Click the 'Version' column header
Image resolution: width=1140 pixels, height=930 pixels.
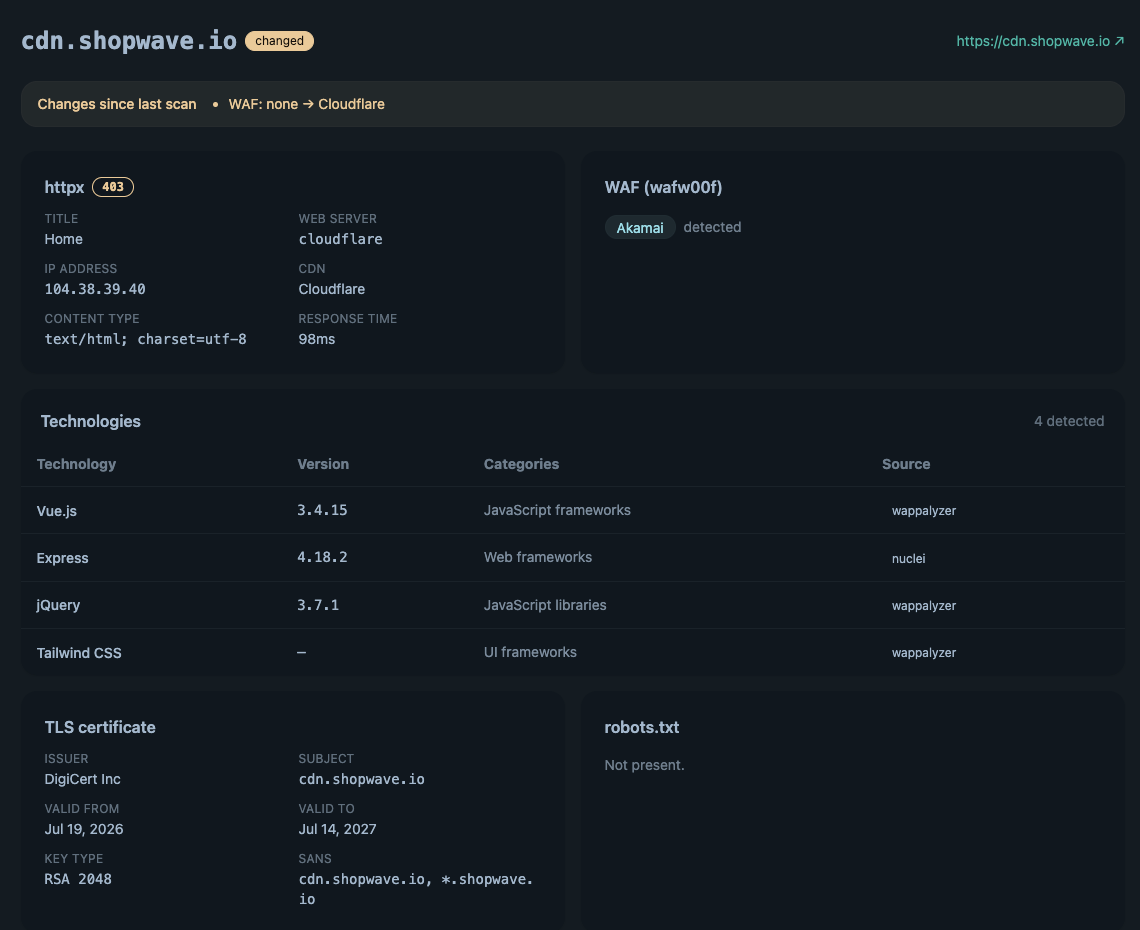323,464
